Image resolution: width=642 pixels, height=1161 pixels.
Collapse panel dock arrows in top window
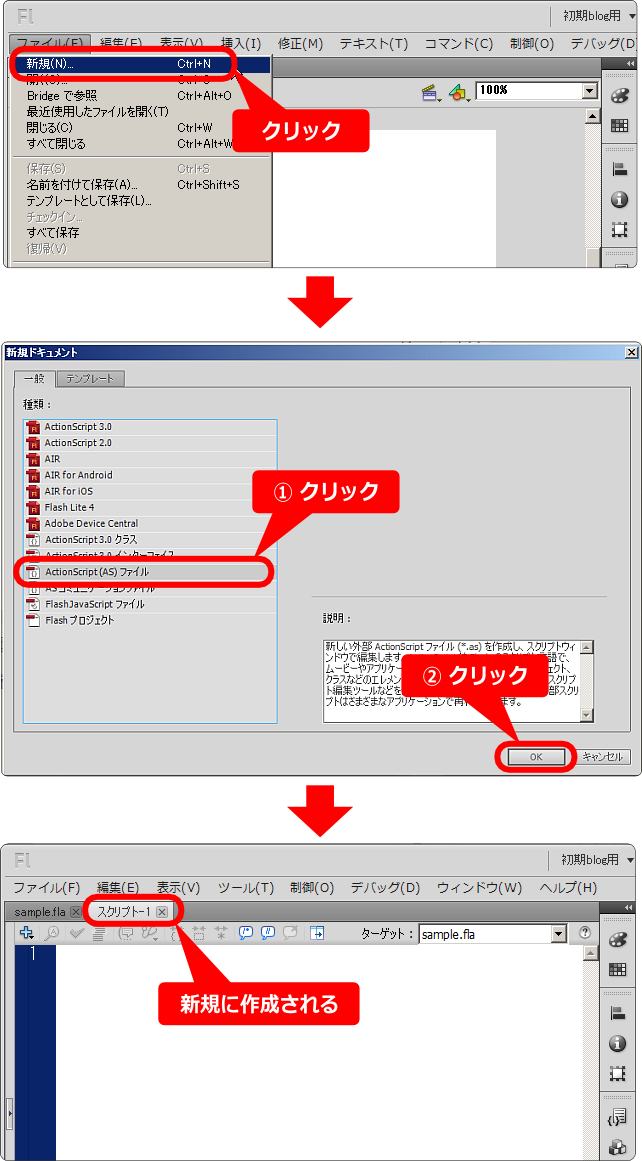click(x=630, y=64)
